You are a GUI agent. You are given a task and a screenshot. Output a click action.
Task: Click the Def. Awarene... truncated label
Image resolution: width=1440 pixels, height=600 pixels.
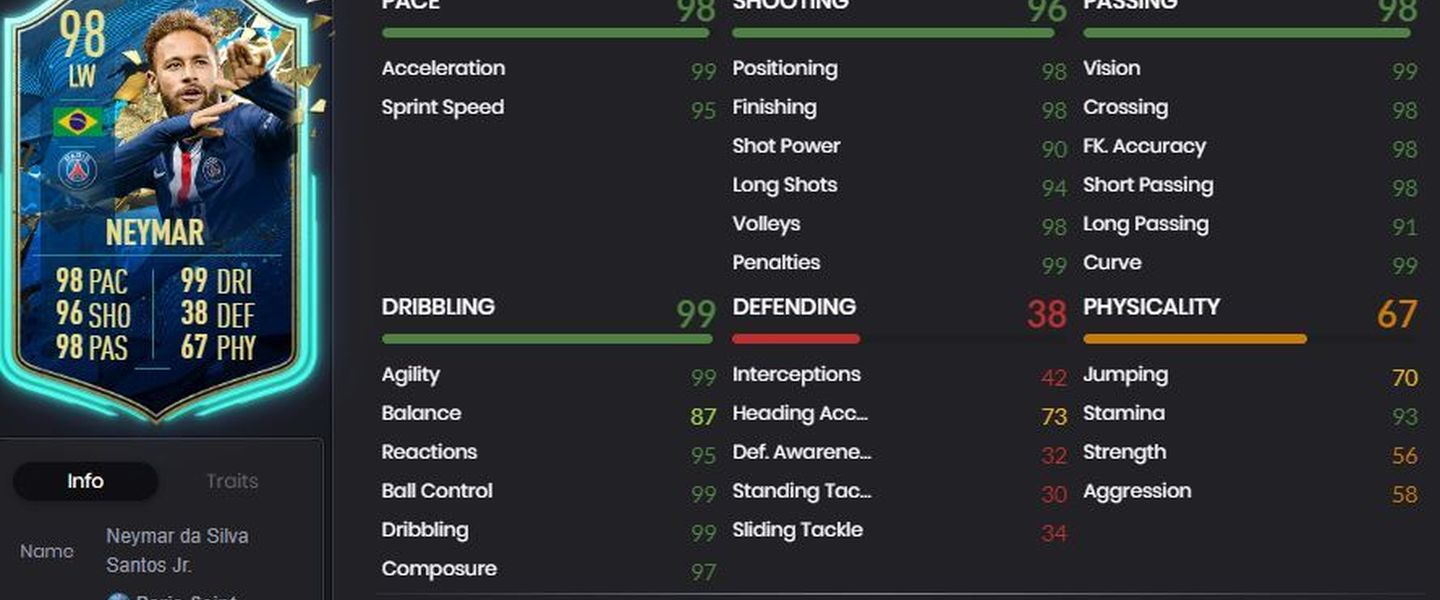[802, 452]
